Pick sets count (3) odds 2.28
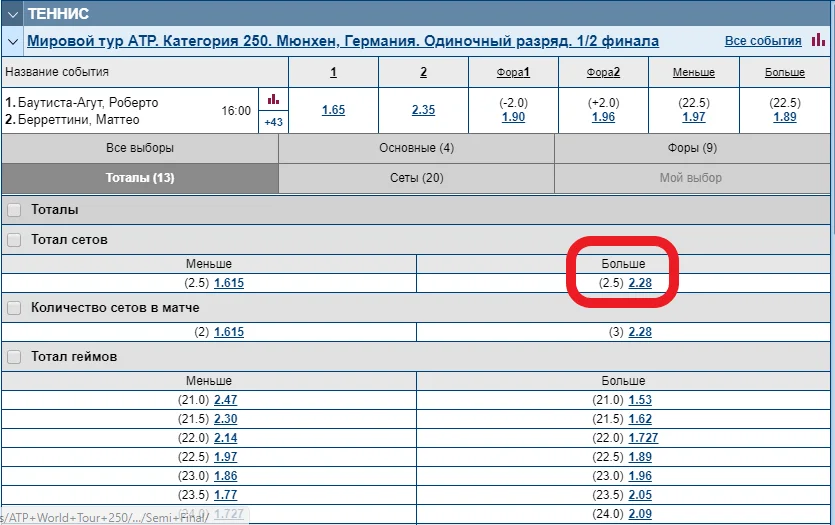The image size is (835, 525). point(640,332)
